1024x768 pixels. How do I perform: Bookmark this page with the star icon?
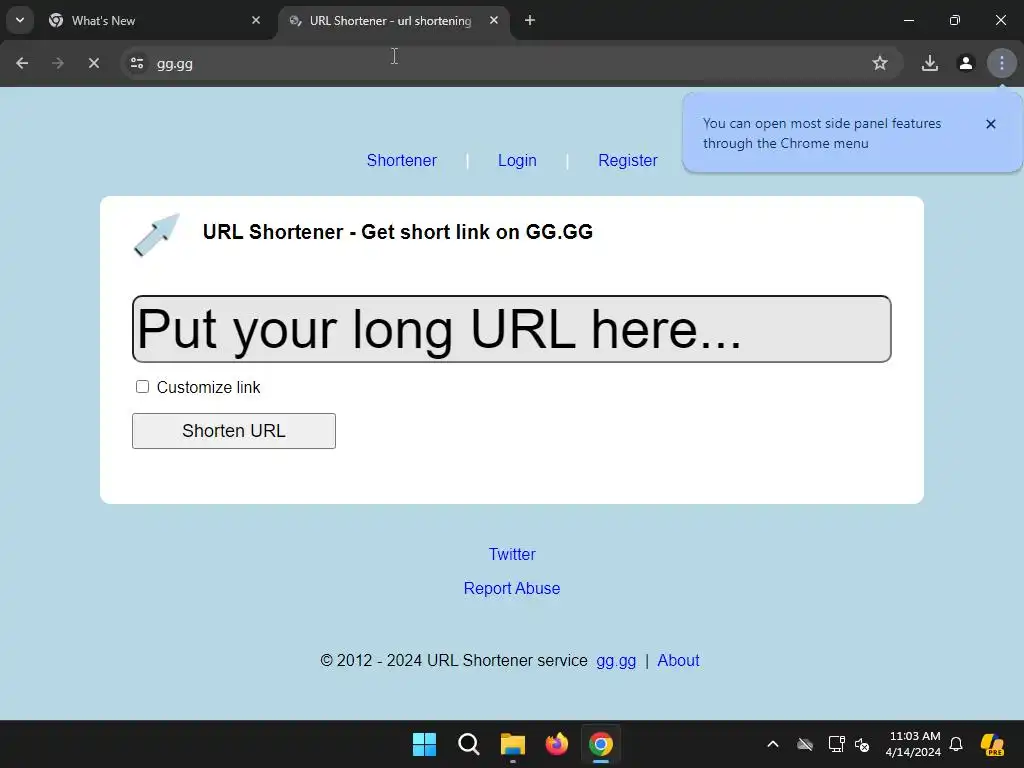[x=880, y=63]
